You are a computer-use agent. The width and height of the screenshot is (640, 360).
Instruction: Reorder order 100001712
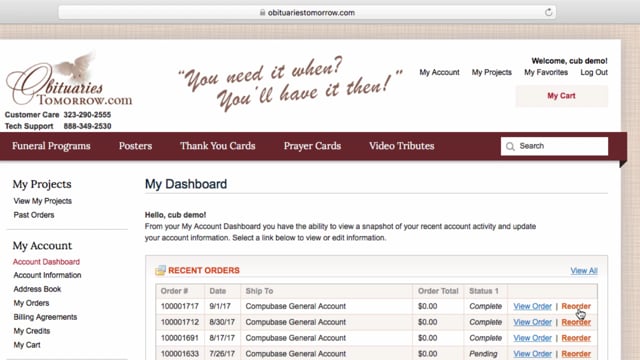point(576,322)
